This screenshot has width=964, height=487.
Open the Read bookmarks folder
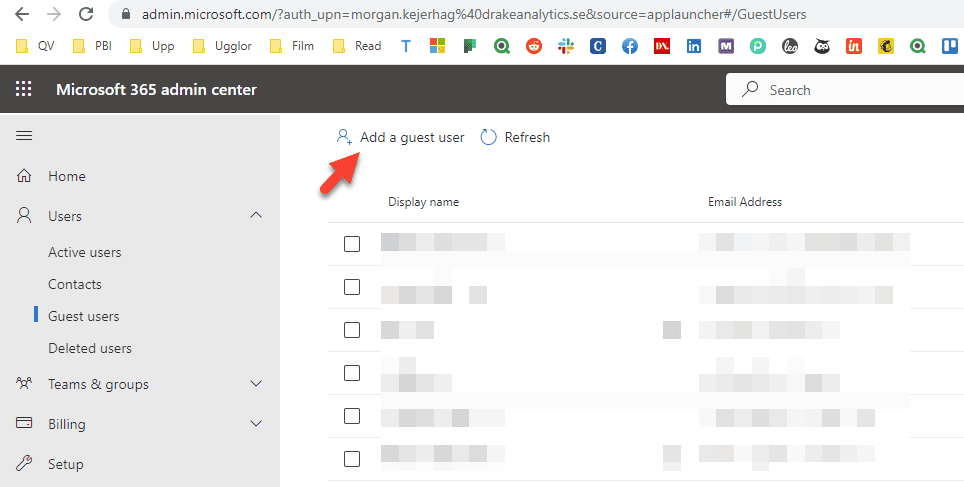(x=357, y=46)
